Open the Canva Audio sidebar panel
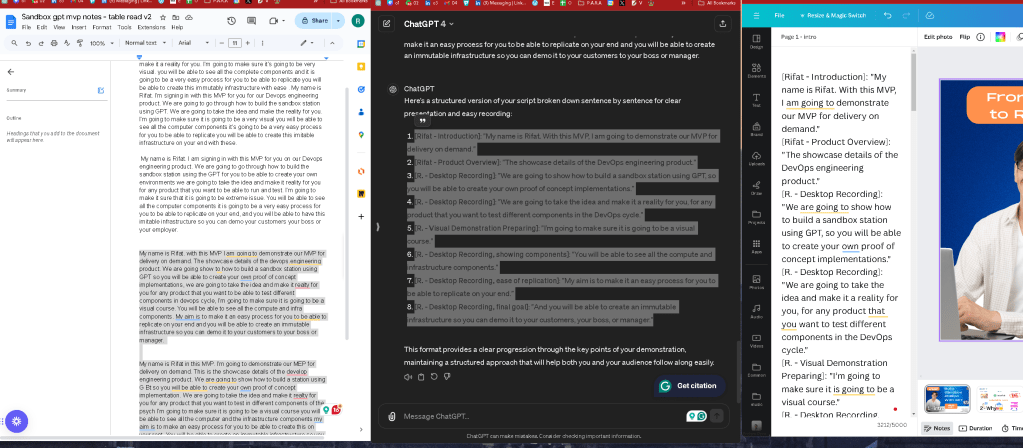Viewport: 1023px width, 448px height. tap(756, 311)
